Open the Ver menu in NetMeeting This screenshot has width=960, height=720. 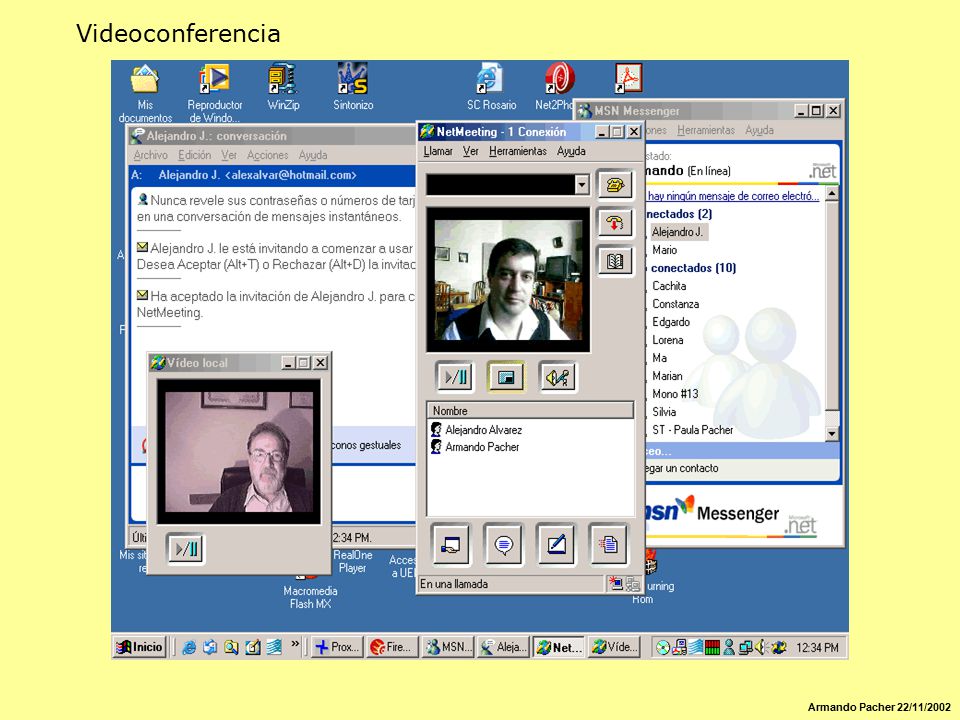470,151
